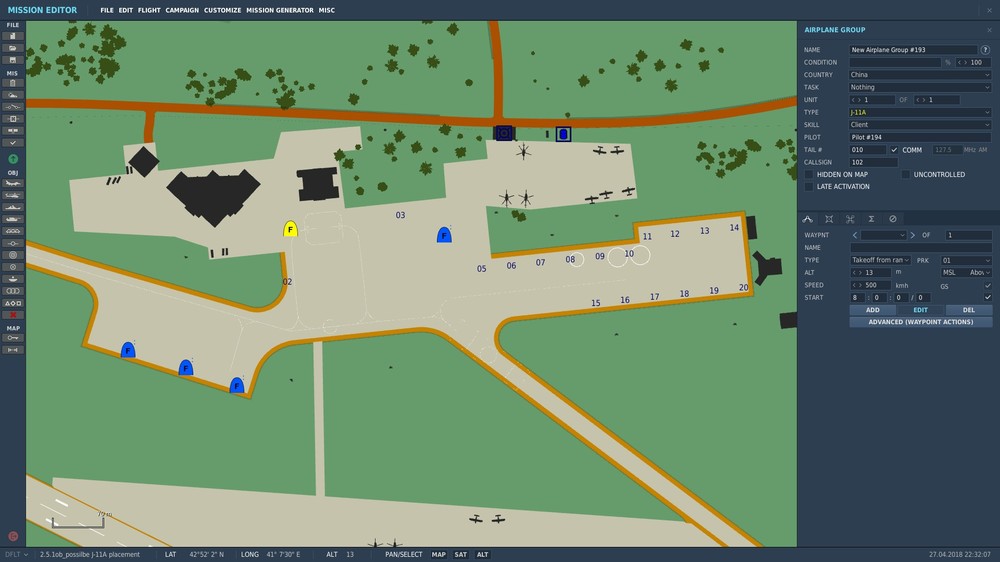Screen dimensions: 1000x562
Task: Click the concentric circles icon in OBJ sidebar
Action: pos(12,255)
